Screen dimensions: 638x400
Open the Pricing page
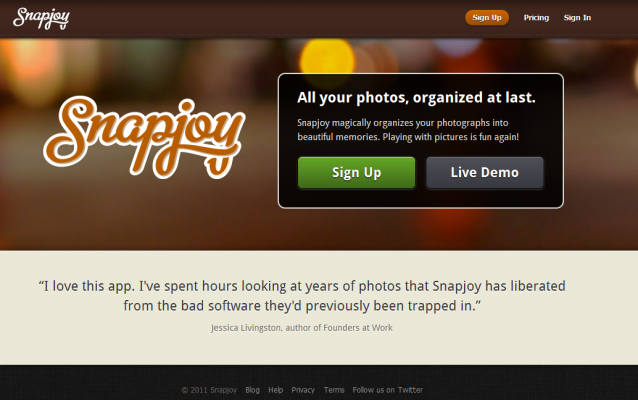point(536,17)
